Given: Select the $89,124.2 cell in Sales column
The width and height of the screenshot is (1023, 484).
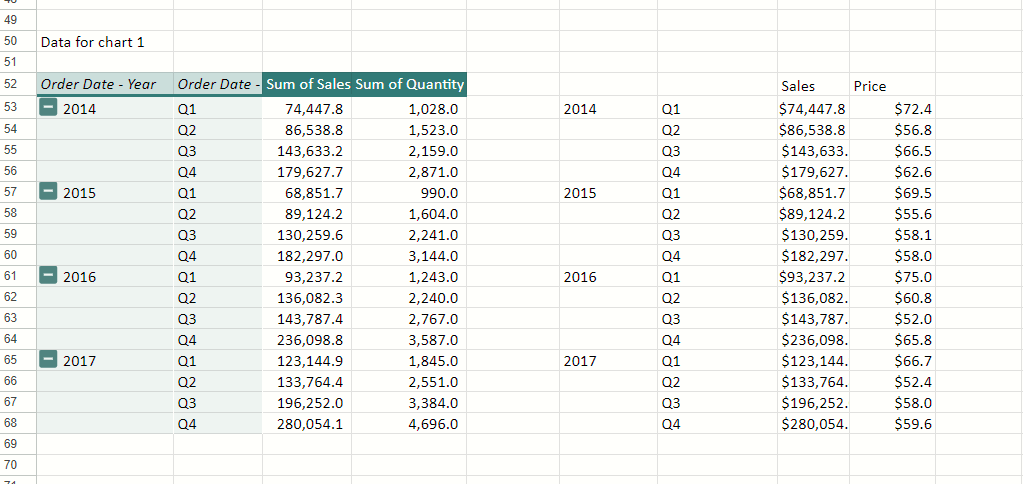Looking at the screenshot, I should pyautogui.click(x=813, y=213).
